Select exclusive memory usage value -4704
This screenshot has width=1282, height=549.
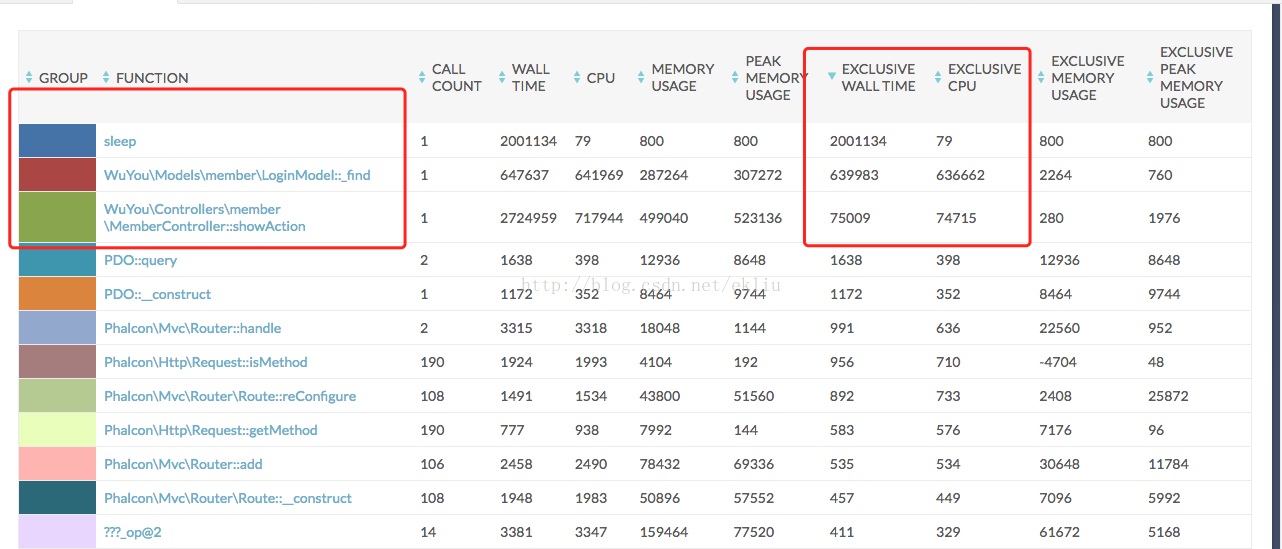pyautogui.click(x=1058, y=362)
